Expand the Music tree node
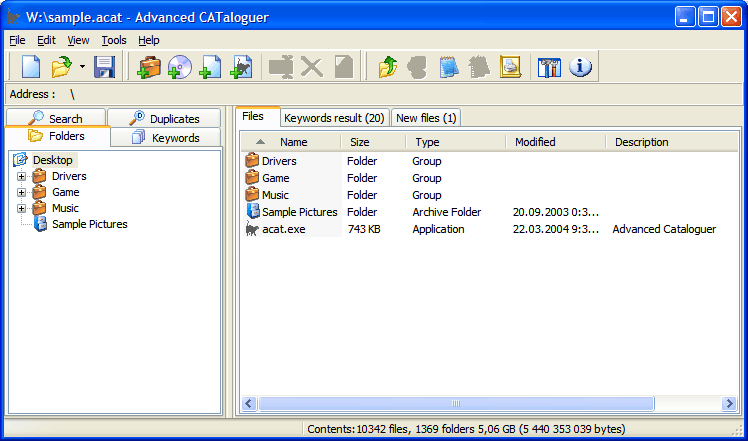748x441 pixels. (21, 208)
